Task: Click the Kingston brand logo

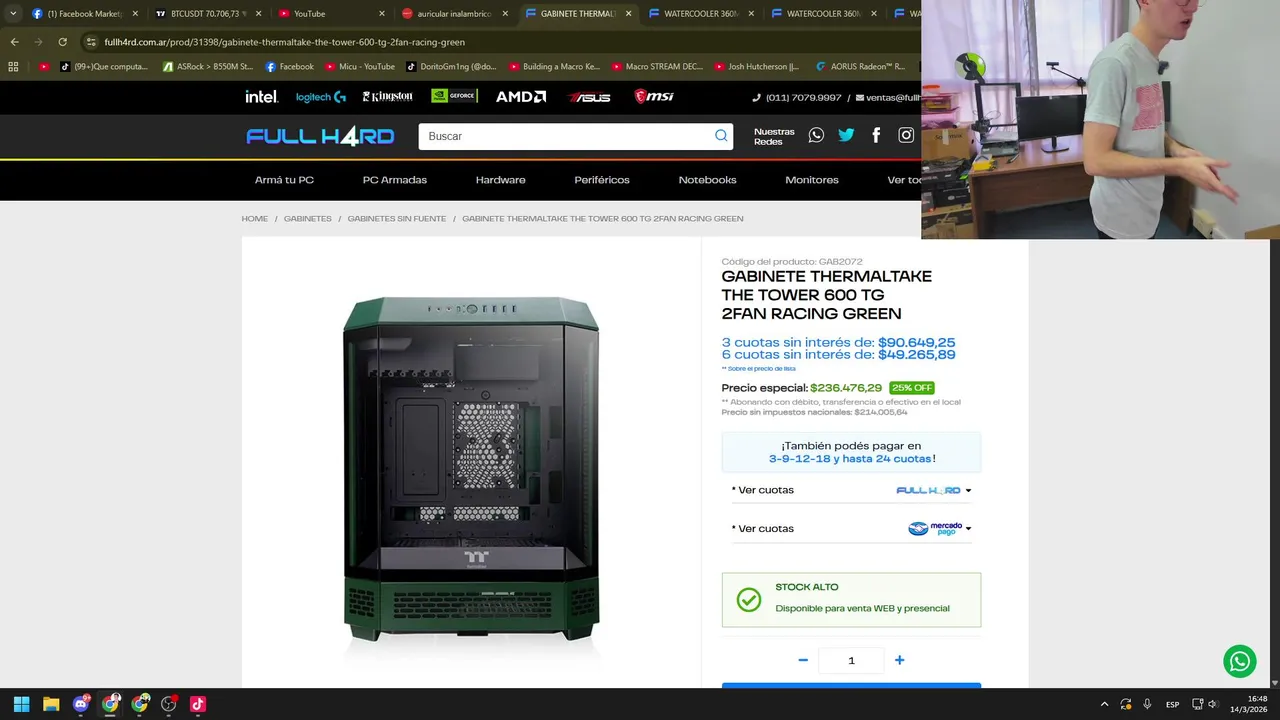Action: point(387,97)
